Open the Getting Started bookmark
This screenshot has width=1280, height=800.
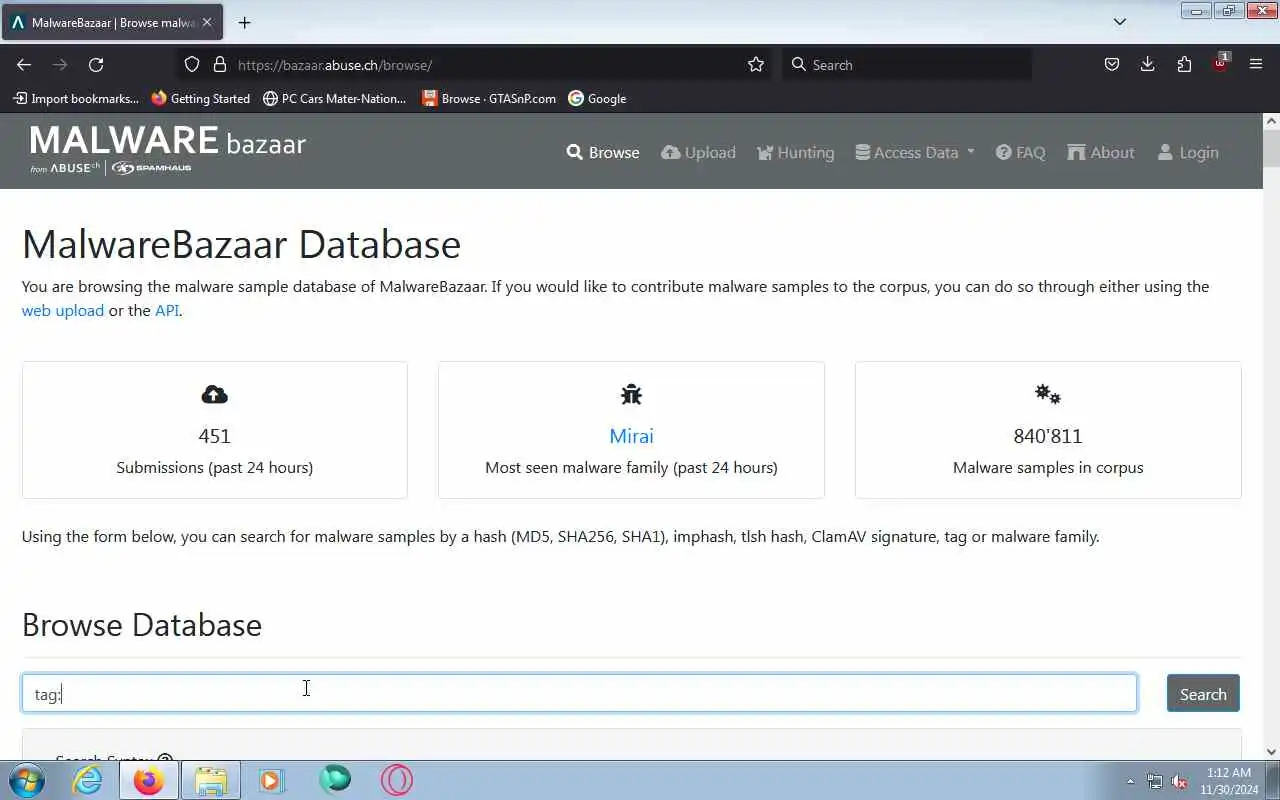[200, 98]
